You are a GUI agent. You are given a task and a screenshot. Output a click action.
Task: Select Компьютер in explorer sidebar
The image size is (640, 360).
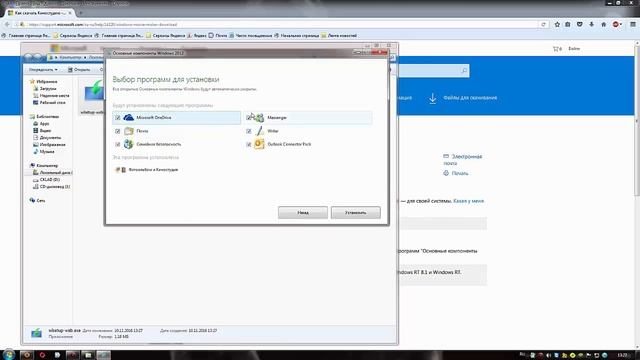44,166
